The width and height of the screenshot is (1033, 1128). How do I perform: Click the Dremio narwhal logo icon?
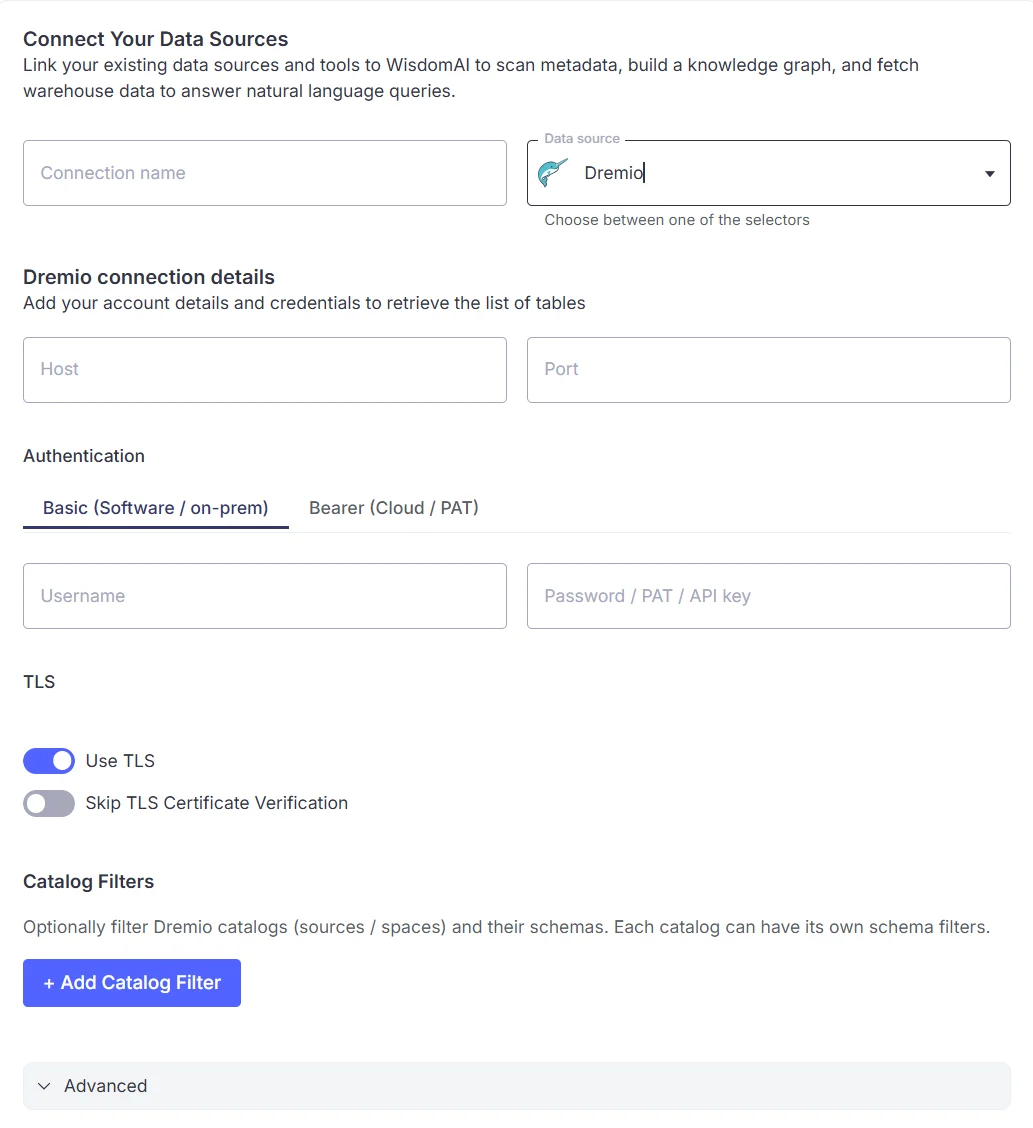point(552,173)
